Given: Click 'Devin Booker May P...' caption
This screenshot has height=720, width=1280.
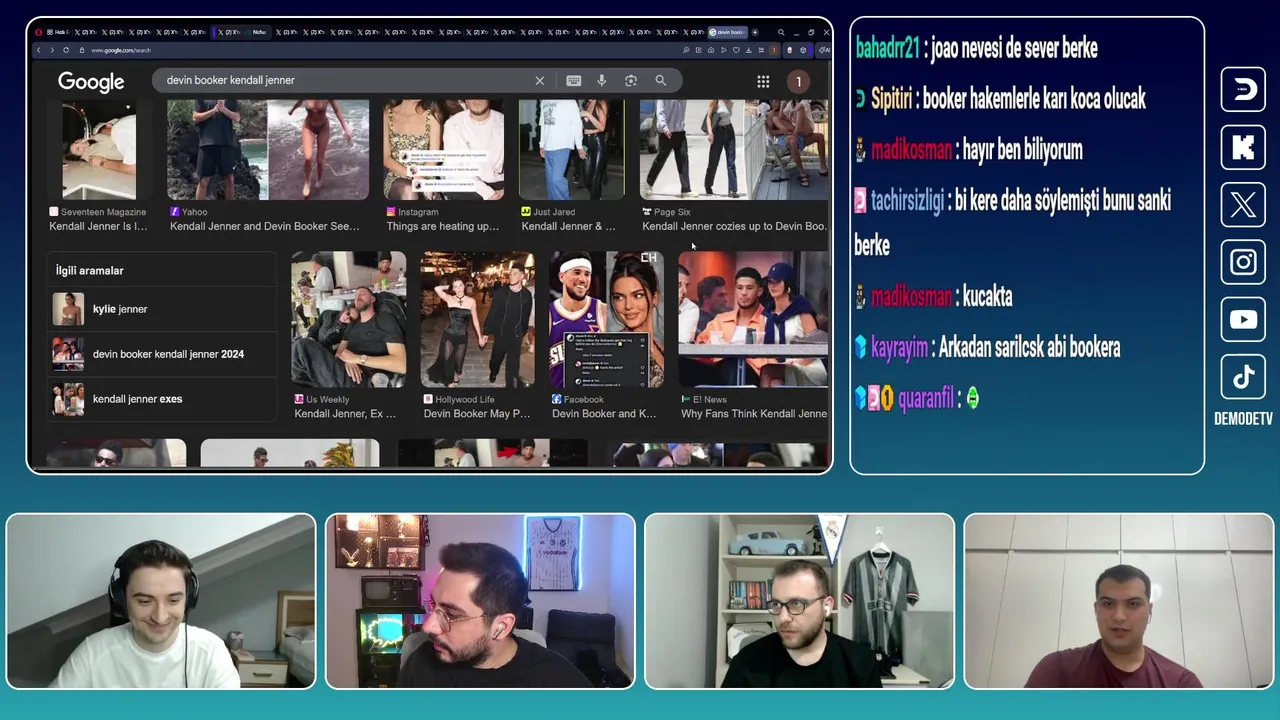Looking at the screenshot, I should click(x=477, y=414).
